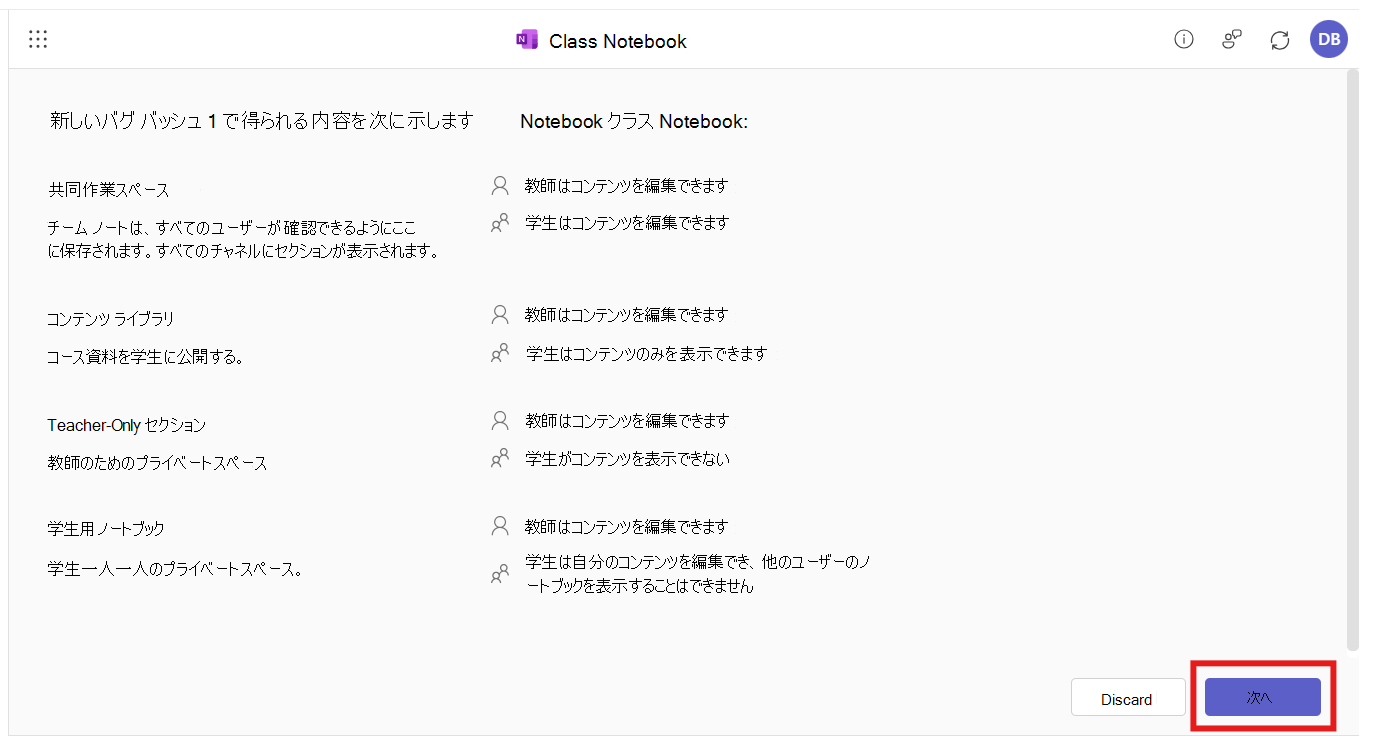This screenshot has height=744, width=1375.
Task: Select the 学生用ノートブック heading
Action: pos(106,529)
